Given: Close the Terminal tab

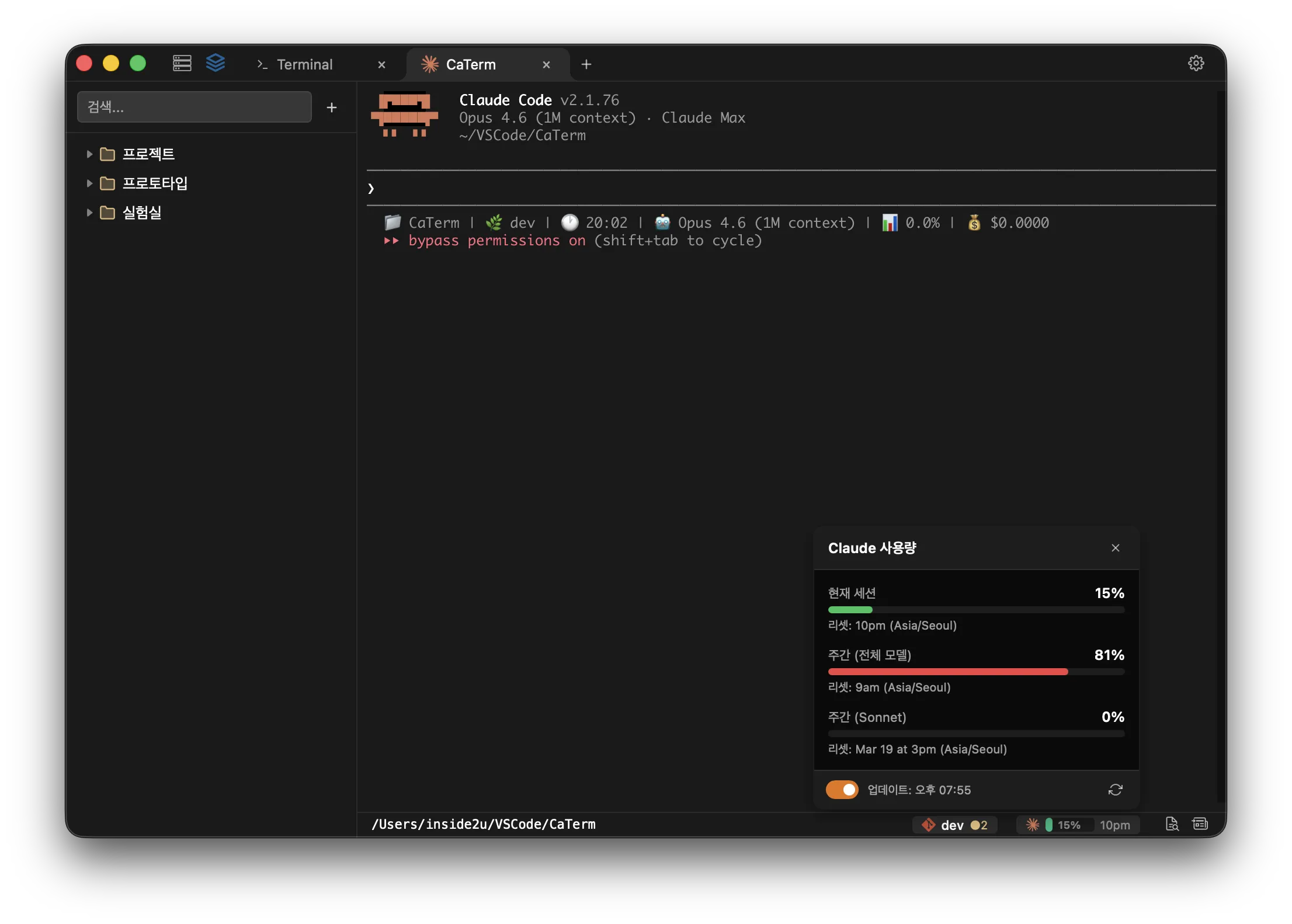Looking at the screenshot, I should click(x=381, y=65).
